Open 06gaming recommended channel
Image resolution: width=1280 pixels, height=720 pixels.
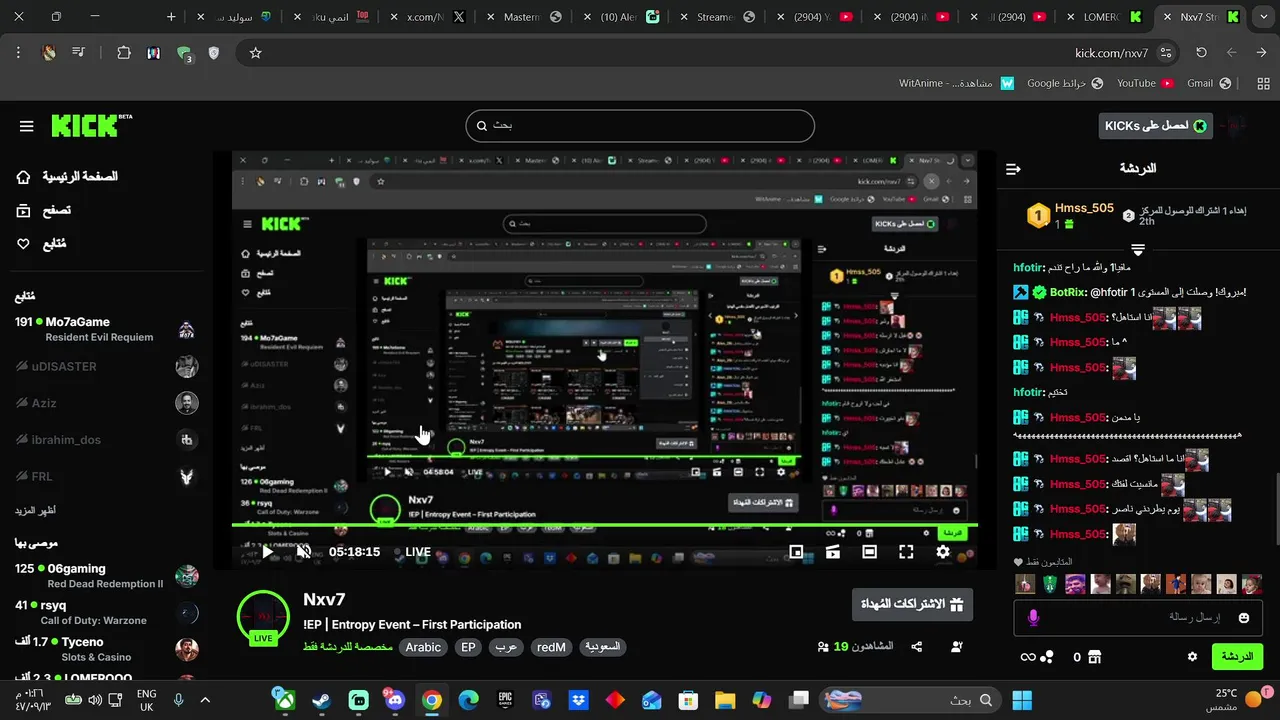click(x=106, y=576)
